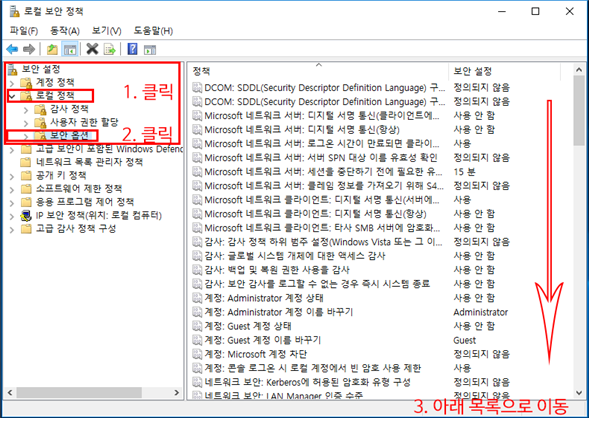Click the policy icon beside 계정: Administrator 계정 상태

(197, 298)
